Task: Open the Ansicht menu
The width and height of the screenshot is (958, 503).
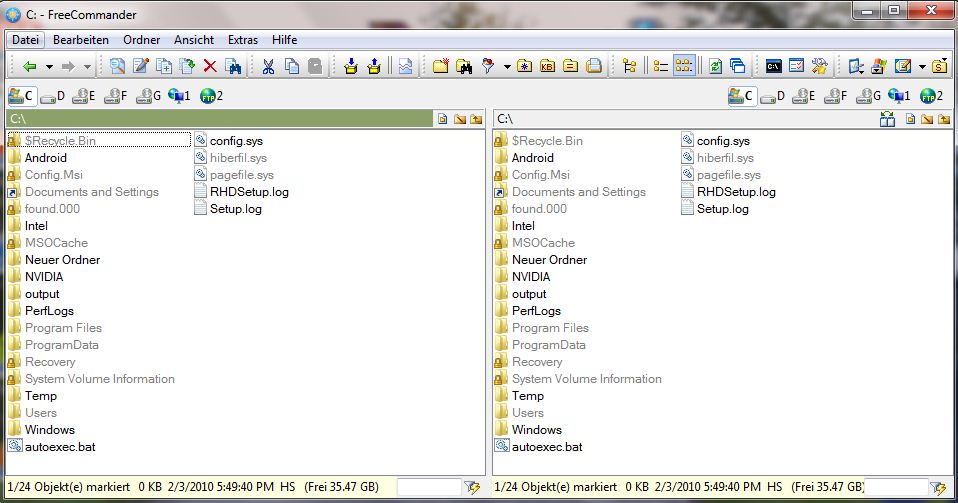Action: click(x=194, y=40)
